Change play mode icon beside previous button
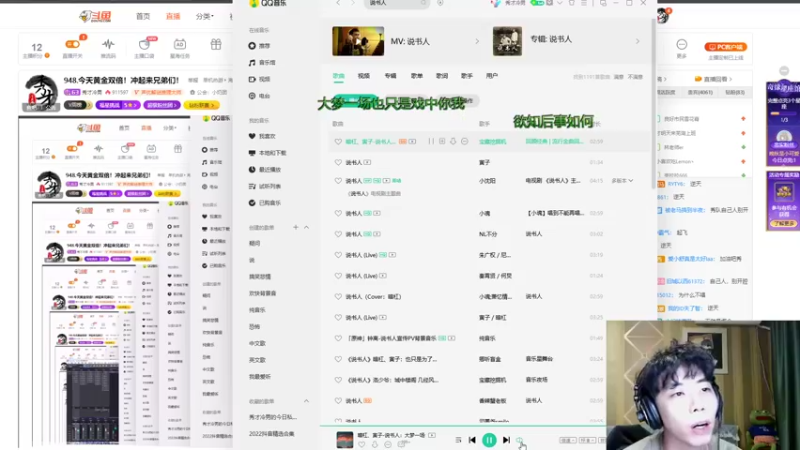This screenshot has width=800, height=450. (x=458, y=440)
